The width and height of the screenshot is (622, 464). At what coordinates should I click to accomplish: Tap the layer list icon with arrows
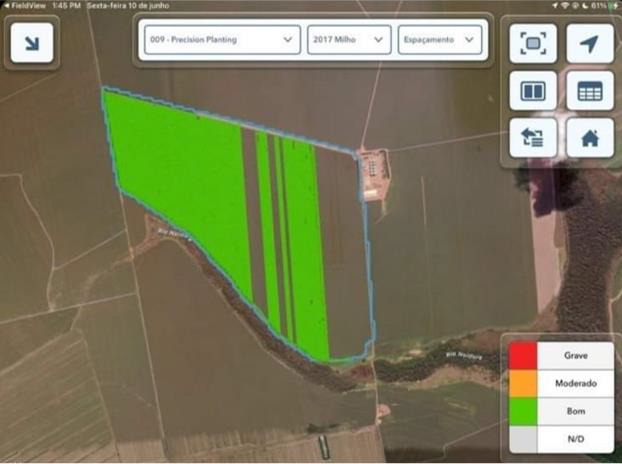click(533, 138)
